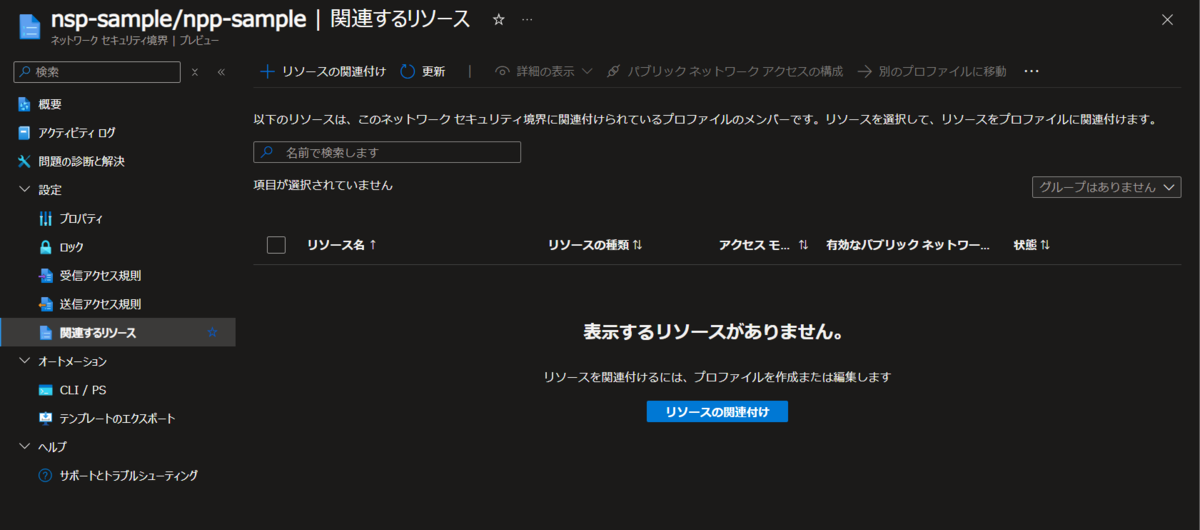Sort by アクセス モ... column

763,245
